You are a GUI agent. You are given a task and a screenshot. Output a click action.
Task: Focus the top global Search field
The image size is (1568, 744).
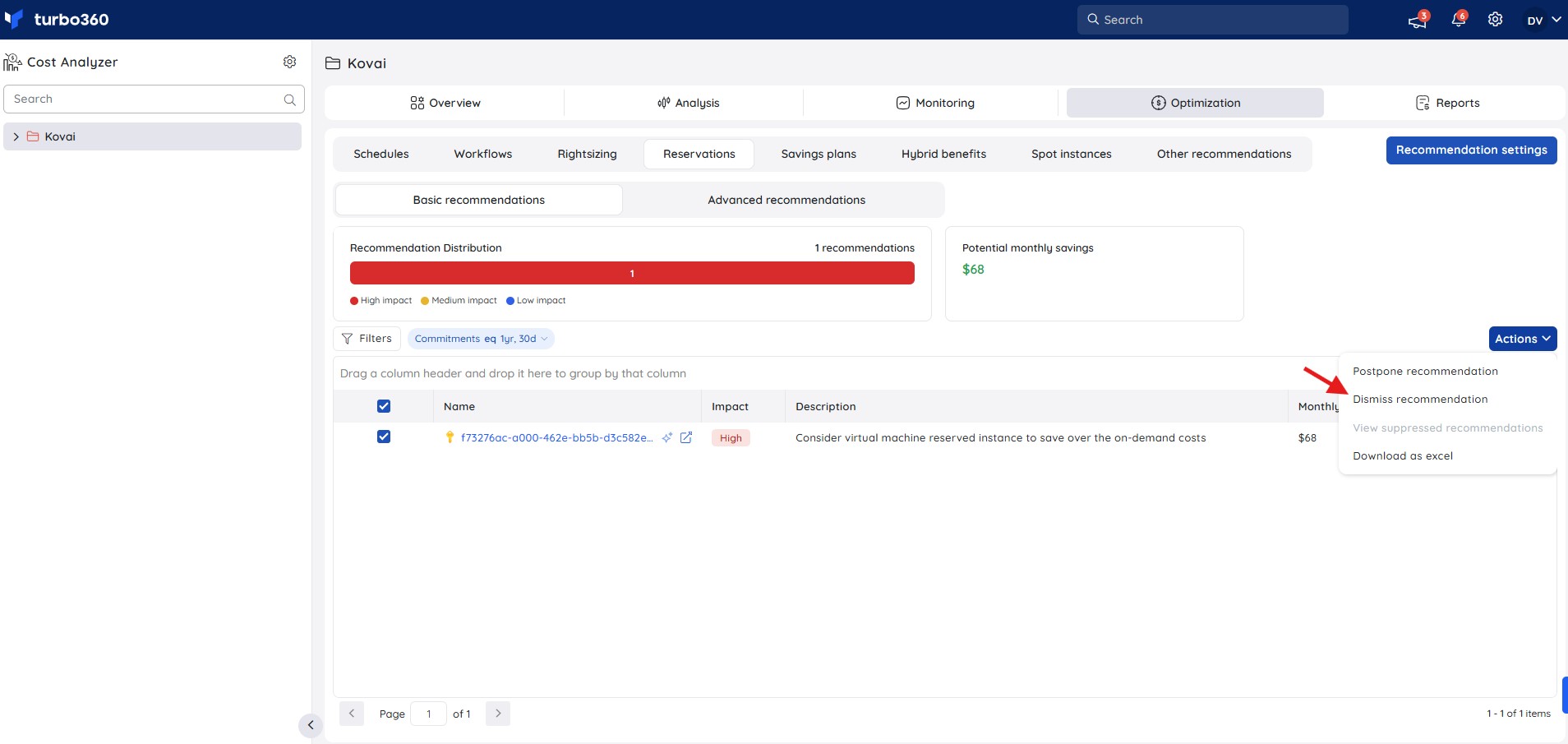tap(1212, 20)
